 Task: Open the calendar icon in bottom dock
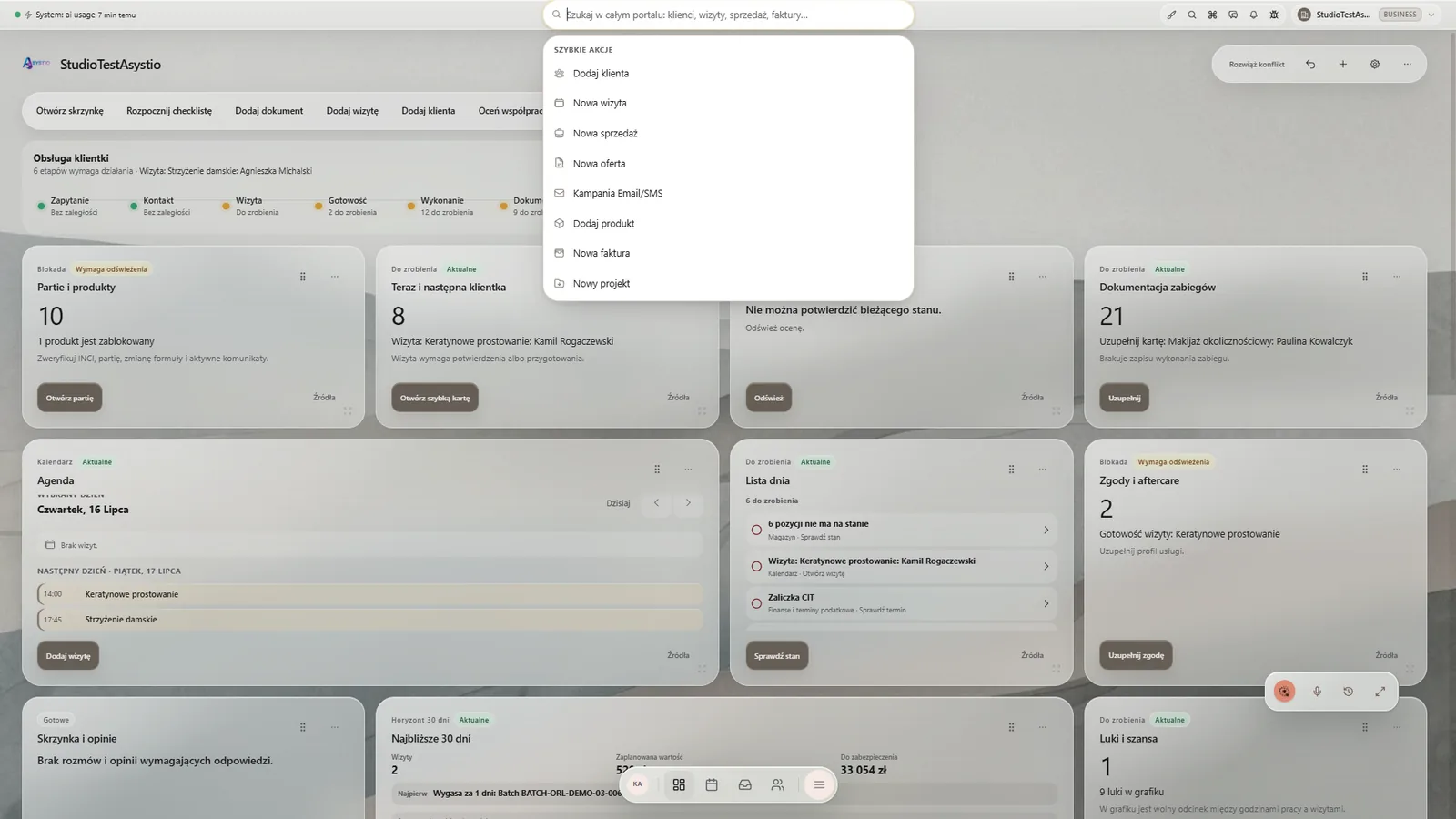tap(712, 784)
